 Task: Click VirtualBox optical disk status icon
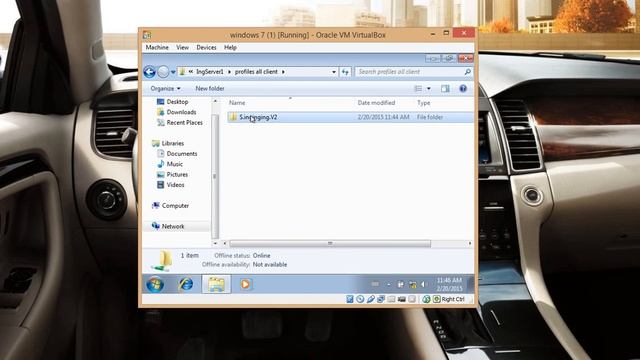(360, 299)
